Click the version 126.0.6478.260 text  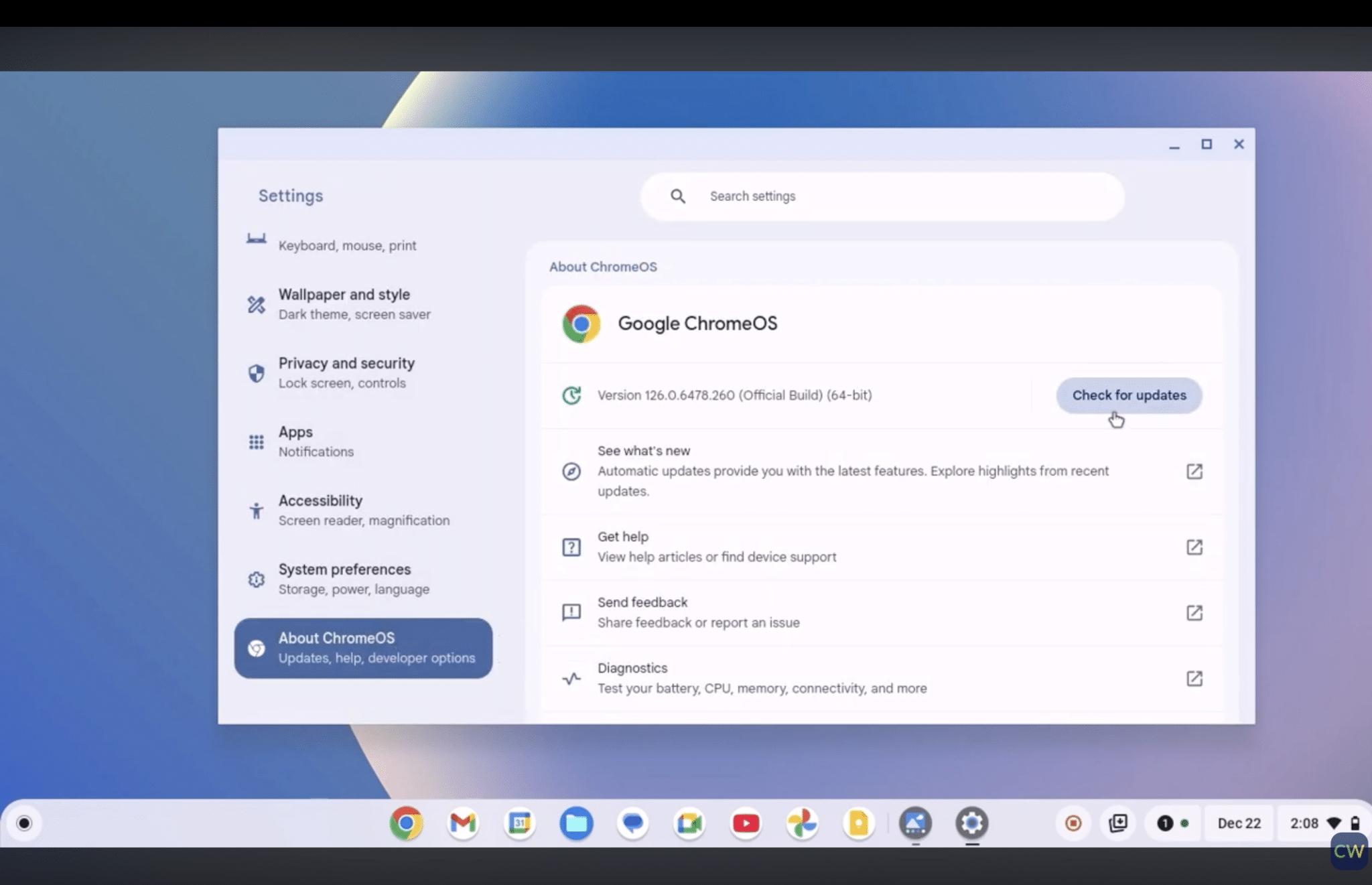click(734, 395)
